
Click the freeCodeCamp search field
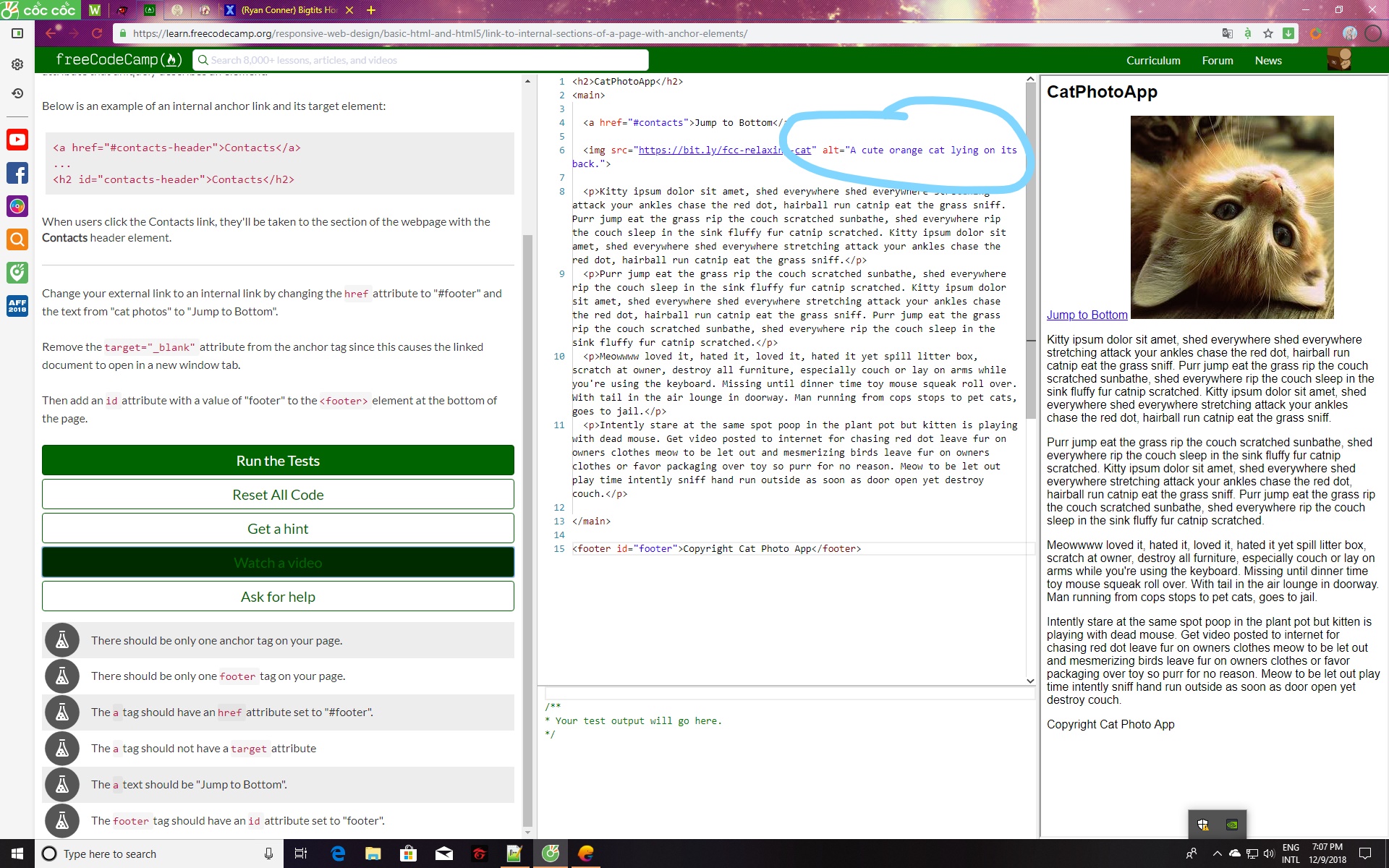[x=420, y=60]
